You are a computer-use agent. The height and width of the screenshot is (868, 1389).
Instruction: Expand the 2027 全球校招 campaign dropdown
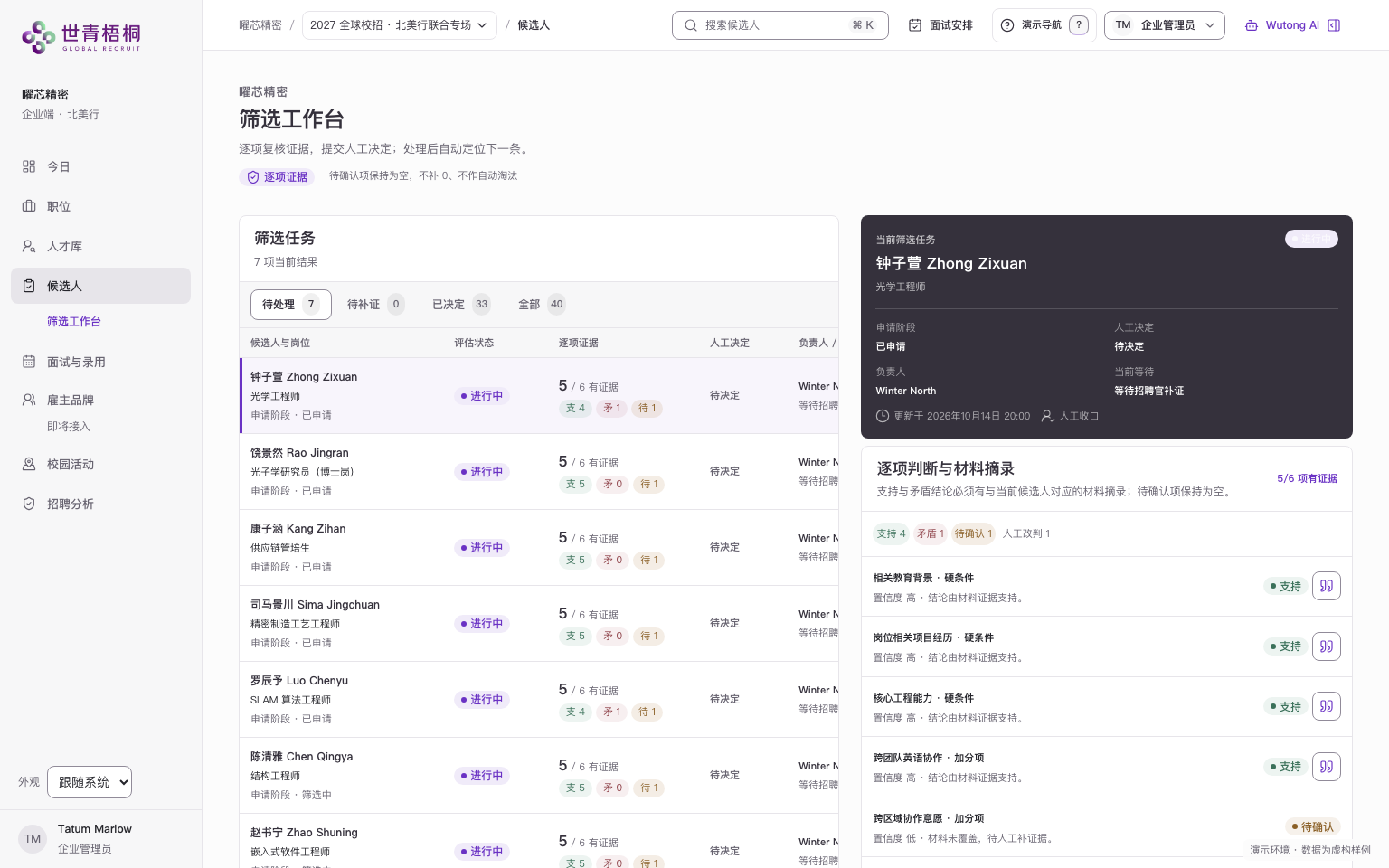[x=399, y=25]
